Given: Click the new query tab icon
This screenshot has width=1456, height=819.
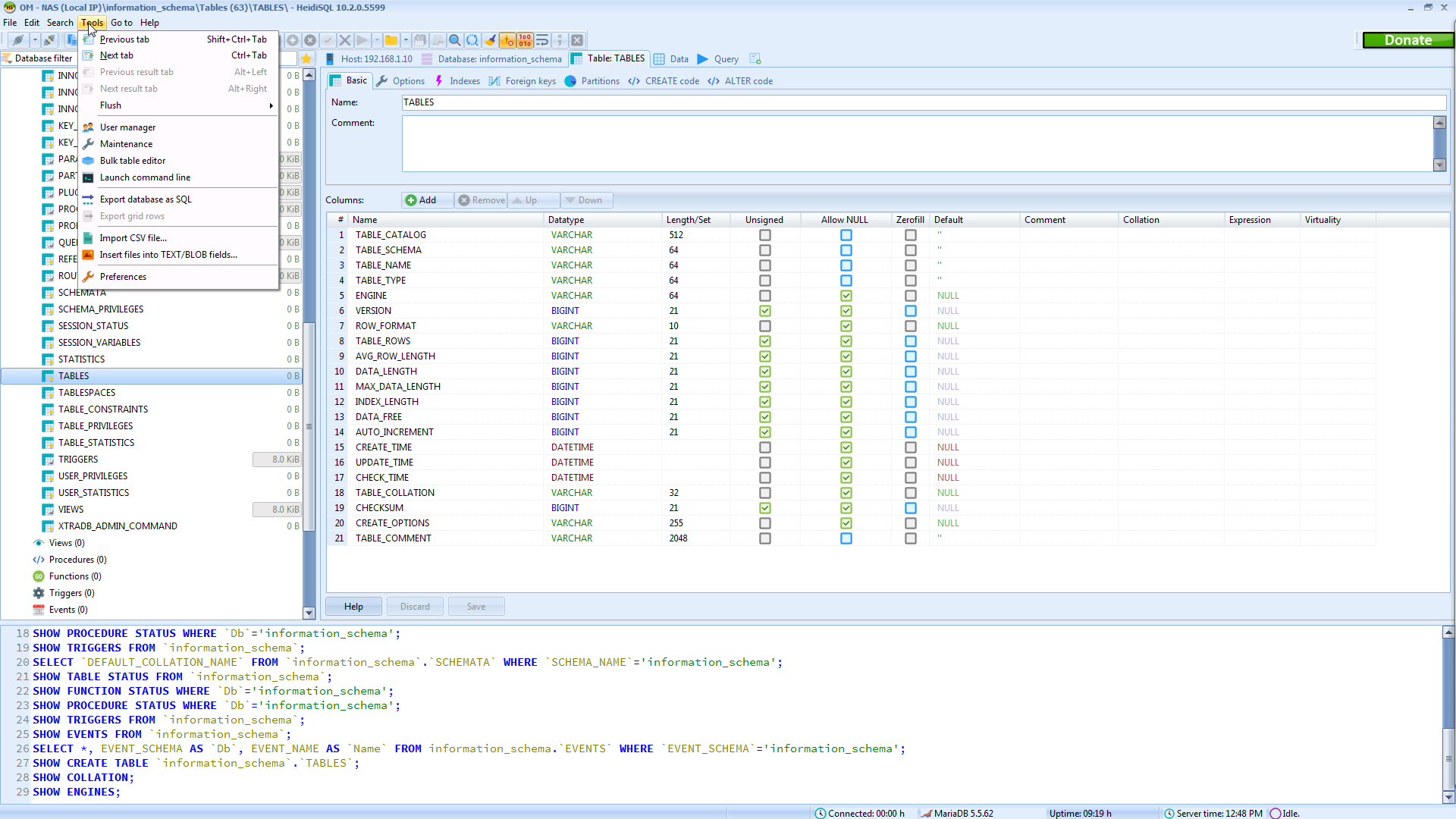Looking at the screenshot, I should [755, 58].
